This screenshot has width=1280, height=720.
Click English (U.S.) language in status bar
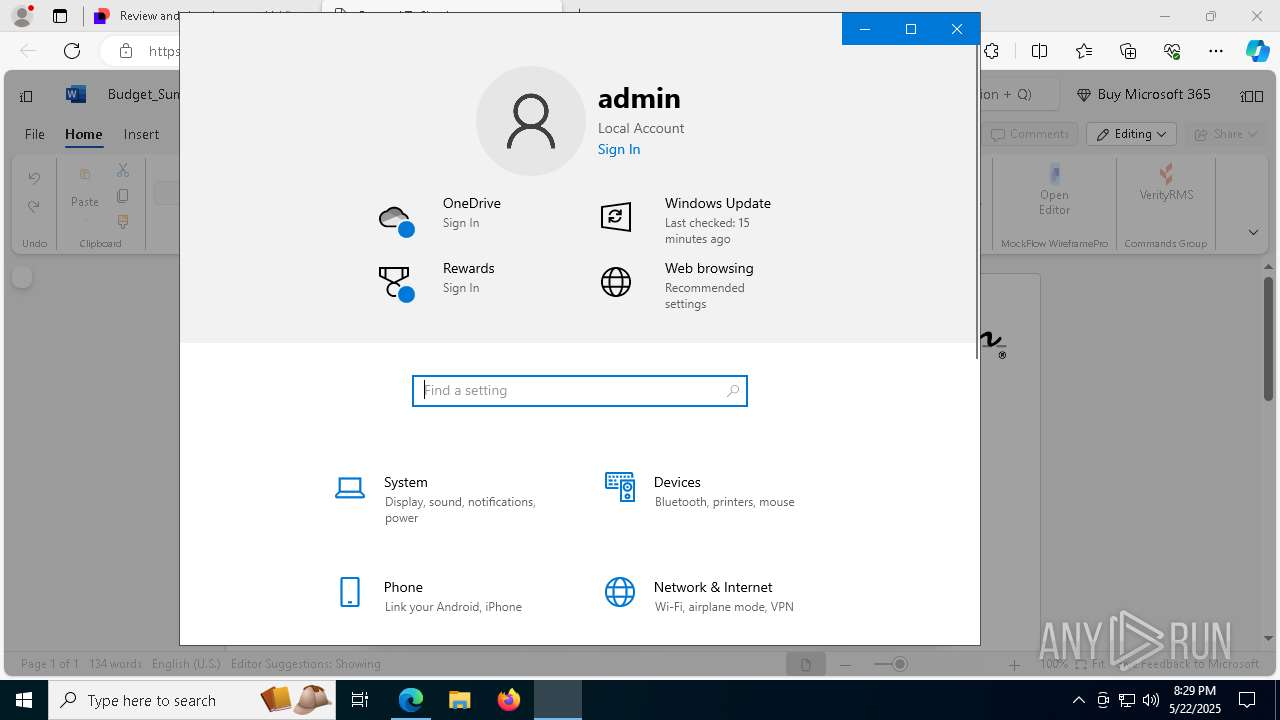tap(186, 664)
